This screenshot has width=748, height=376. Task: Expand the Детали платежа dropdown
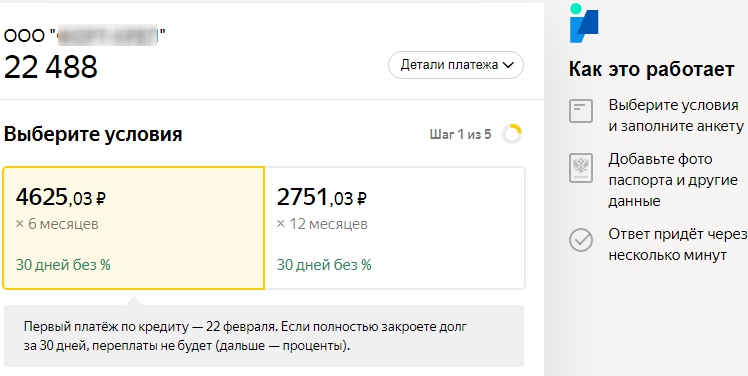tap(456, 65)
